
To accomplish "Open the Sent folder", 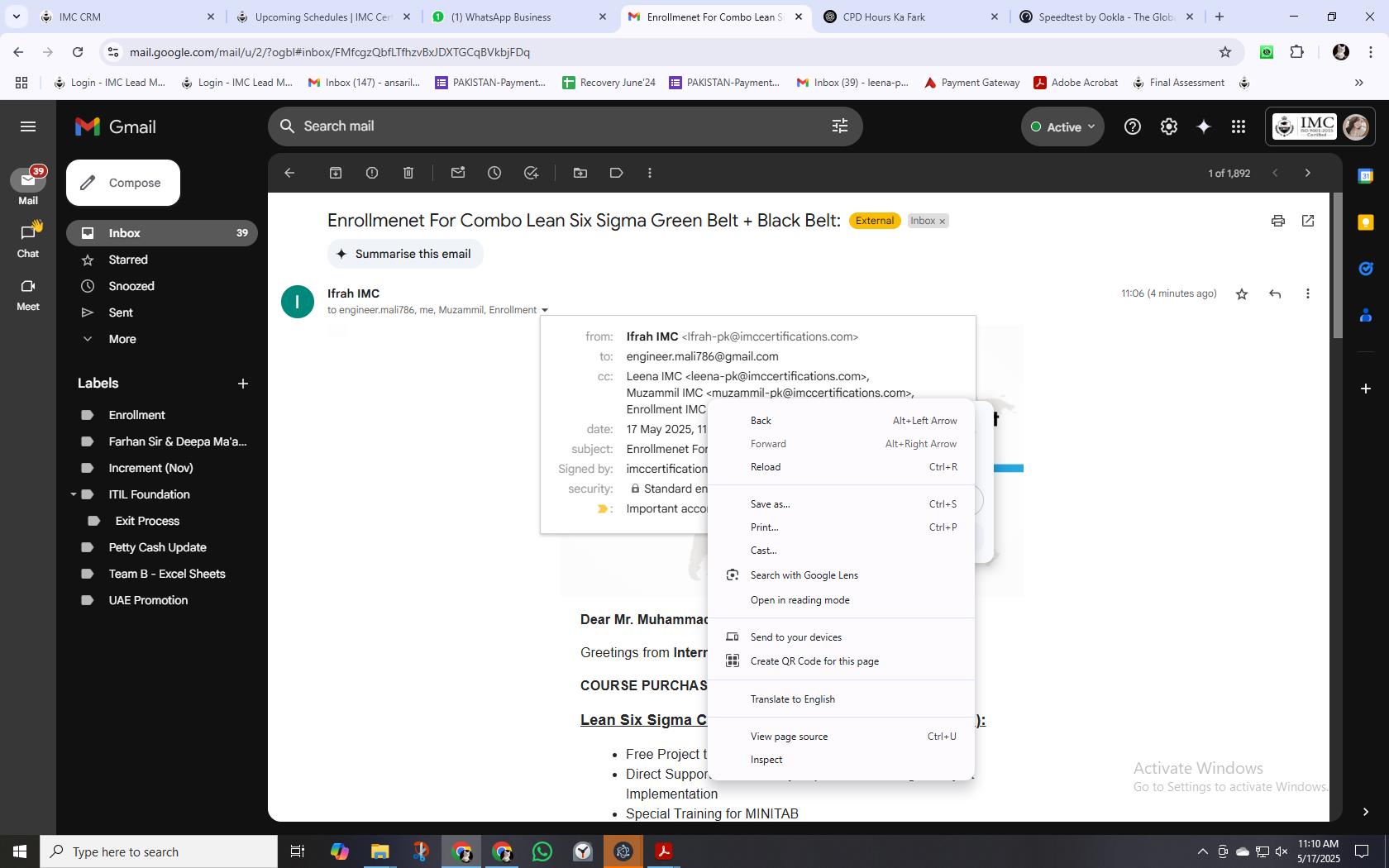I will coord(162,312).
